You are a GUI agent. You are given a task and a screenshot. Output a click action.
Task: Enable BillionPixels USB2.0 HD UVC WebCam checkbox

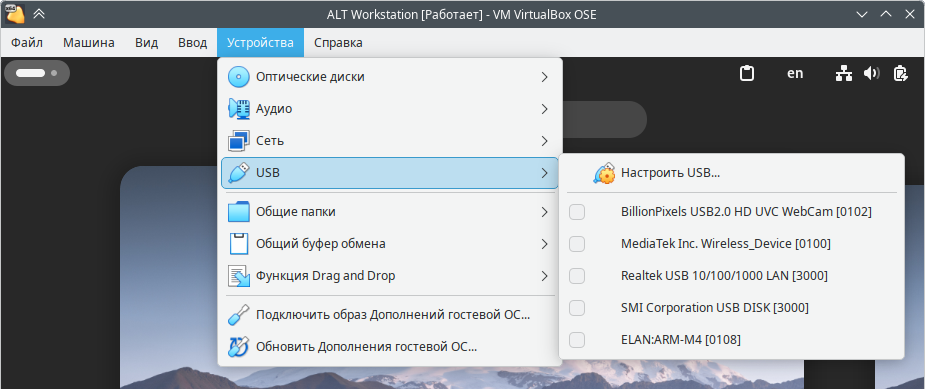(x=577, y=212)
